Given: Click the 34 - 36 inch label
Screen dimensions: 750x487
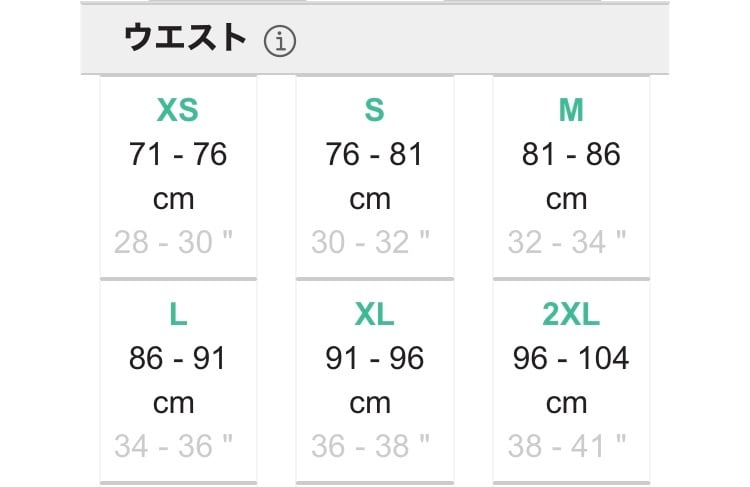Looking at the screenshot, I should [x=174, y=446].
